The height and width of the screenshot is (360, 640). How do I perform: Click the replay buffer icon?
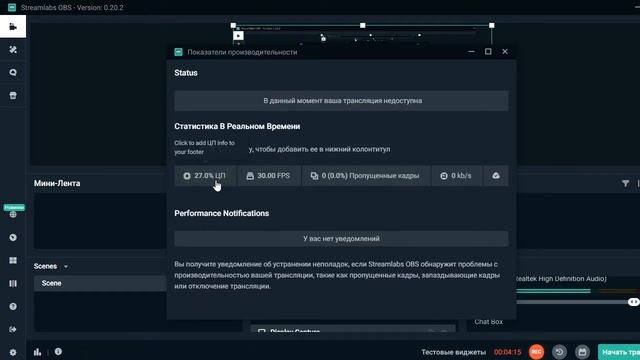pyautogui.click(x=559, y=351)
